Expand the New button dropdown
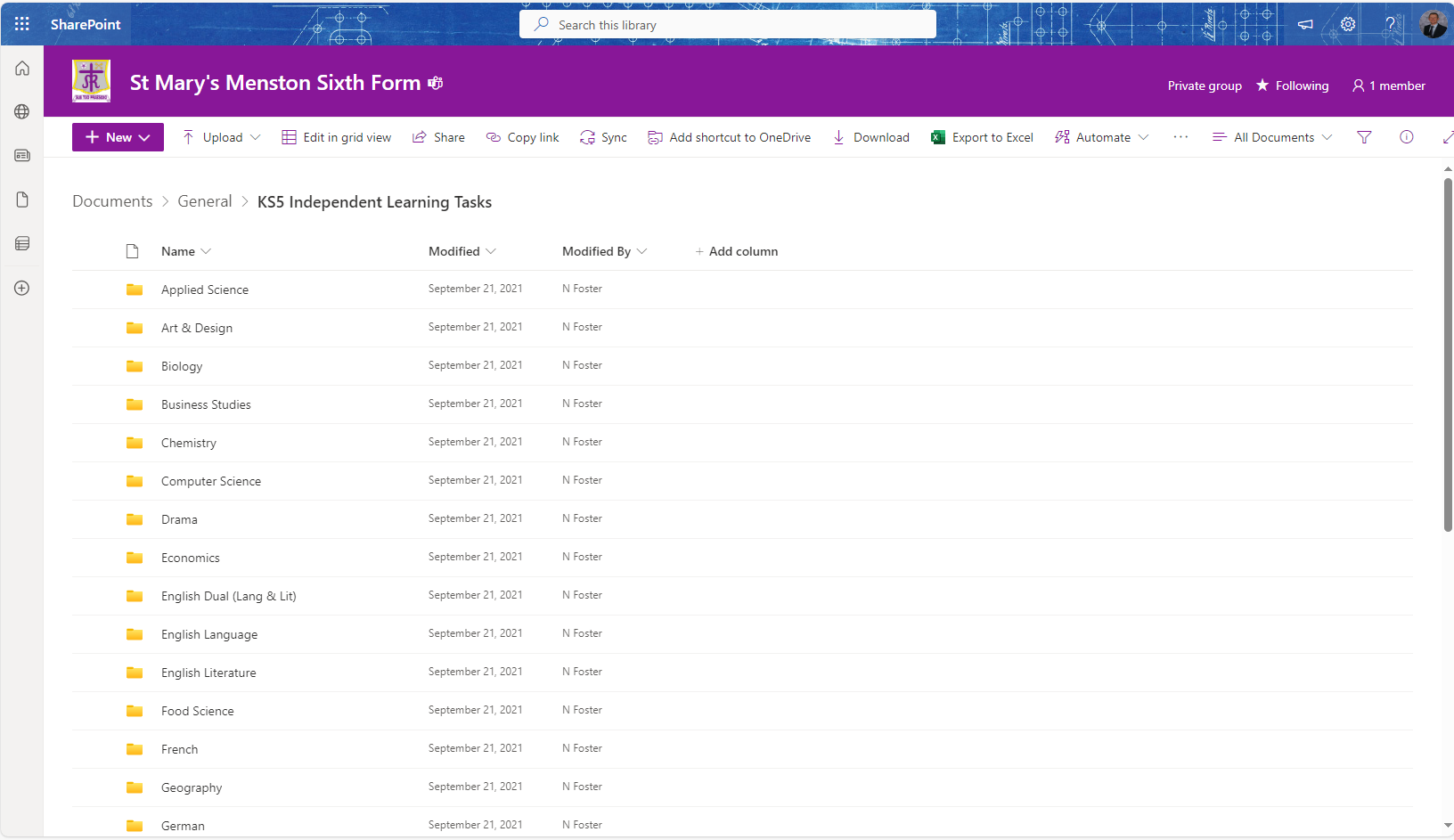The image size is (1454, 840). pos(118,137)
